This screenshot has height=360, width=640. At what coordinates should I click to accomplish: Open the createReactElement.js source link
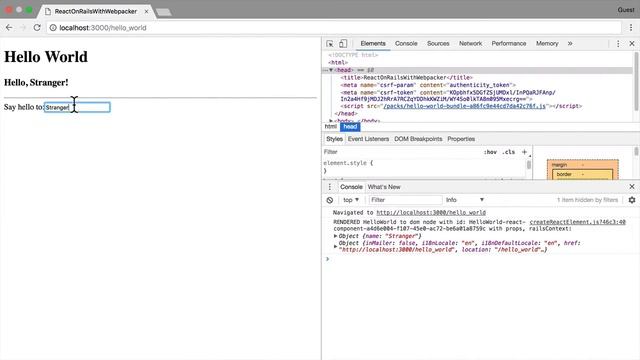578,222
